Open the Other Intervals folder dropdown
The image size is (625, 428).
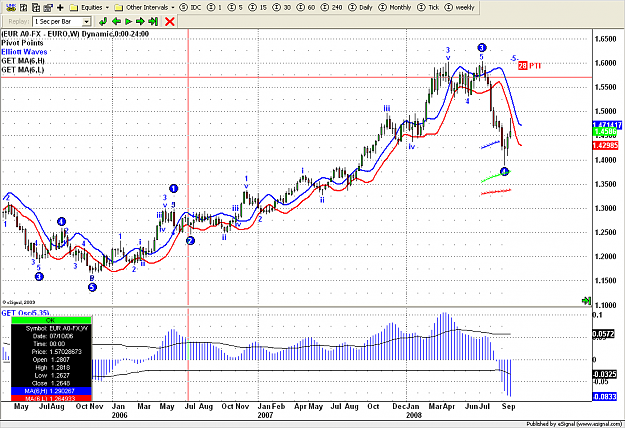(144, 7)
